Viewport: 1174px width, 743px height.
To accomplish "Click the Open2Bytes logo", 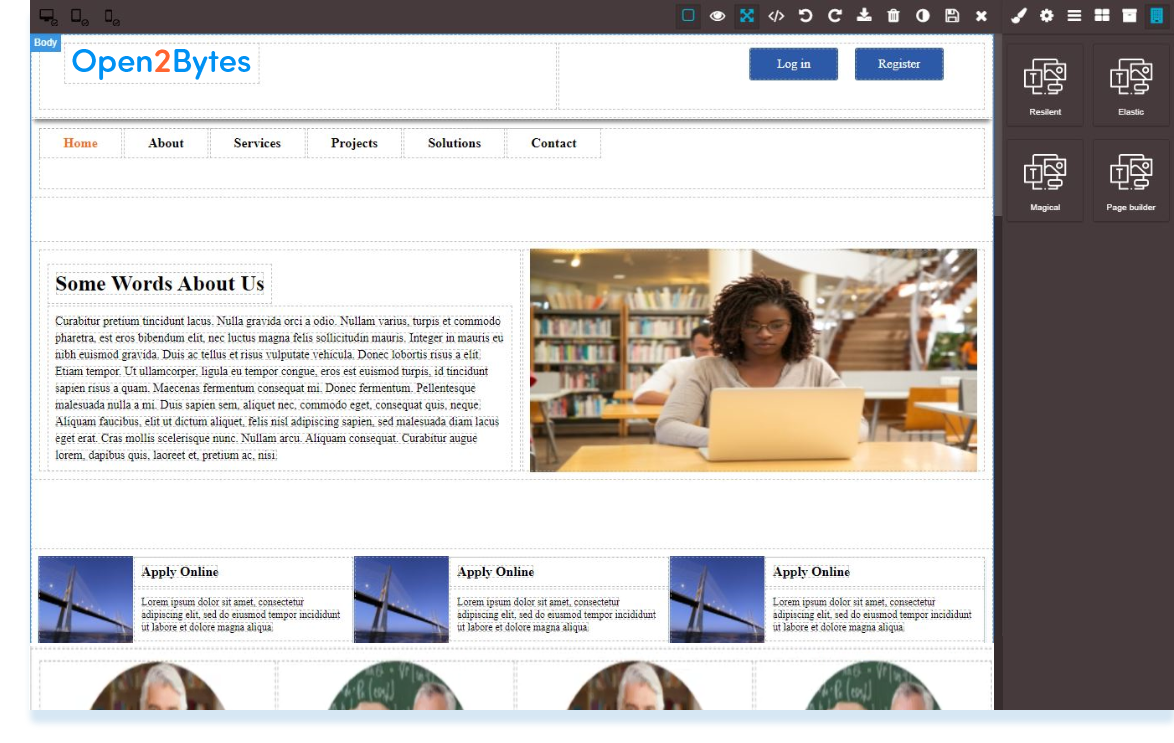I will coord(161,62).
